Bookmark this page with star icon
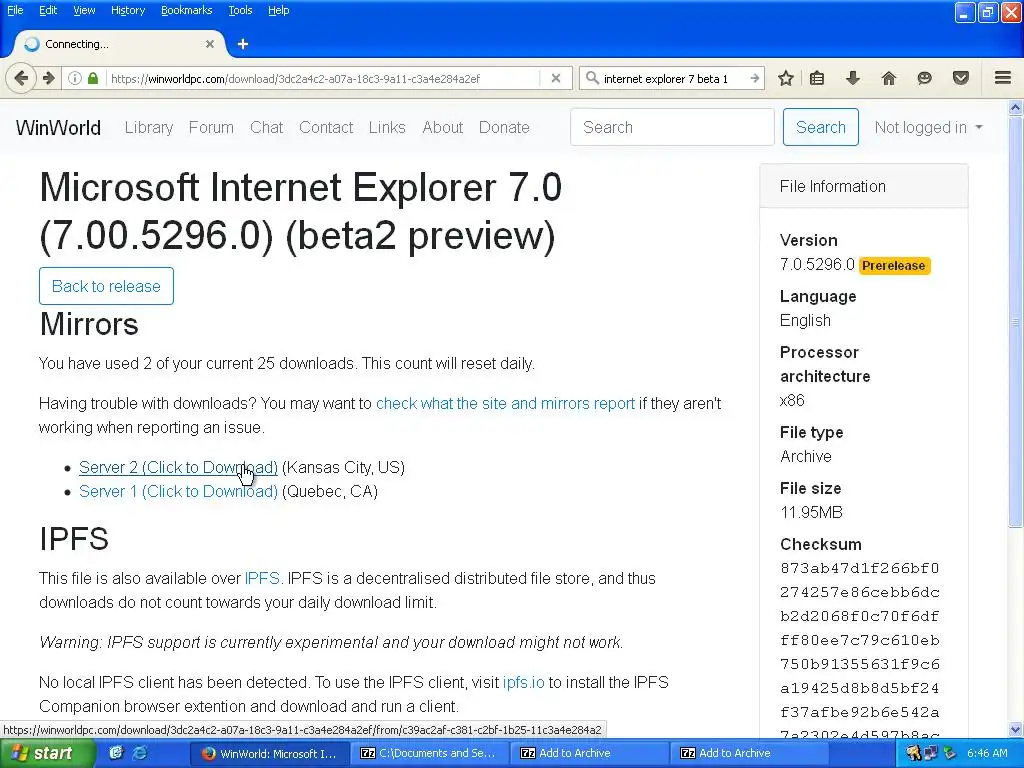This screenshot has height=768, width=1024. pyautogui.click(x=786, y=78)
